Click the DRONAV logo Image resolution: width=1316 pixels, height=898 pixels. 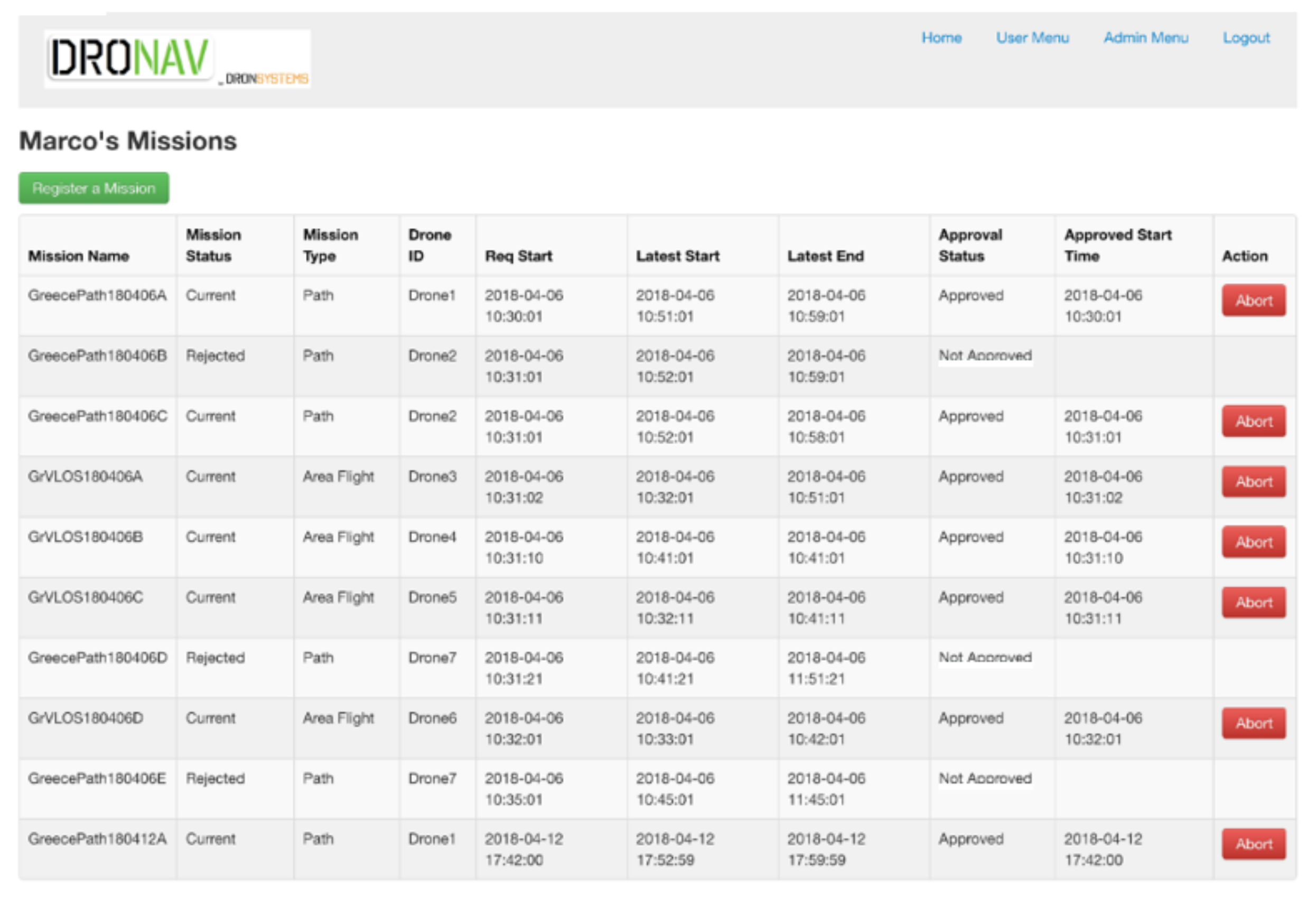[176, 59]
